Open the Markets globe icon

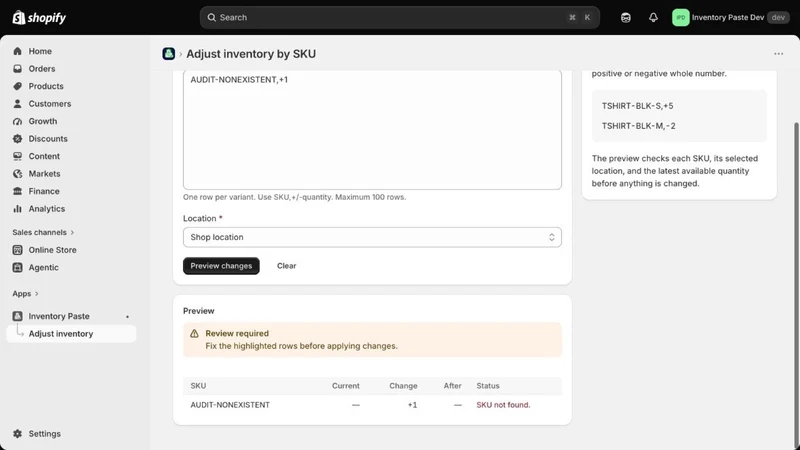pos(17,173)
